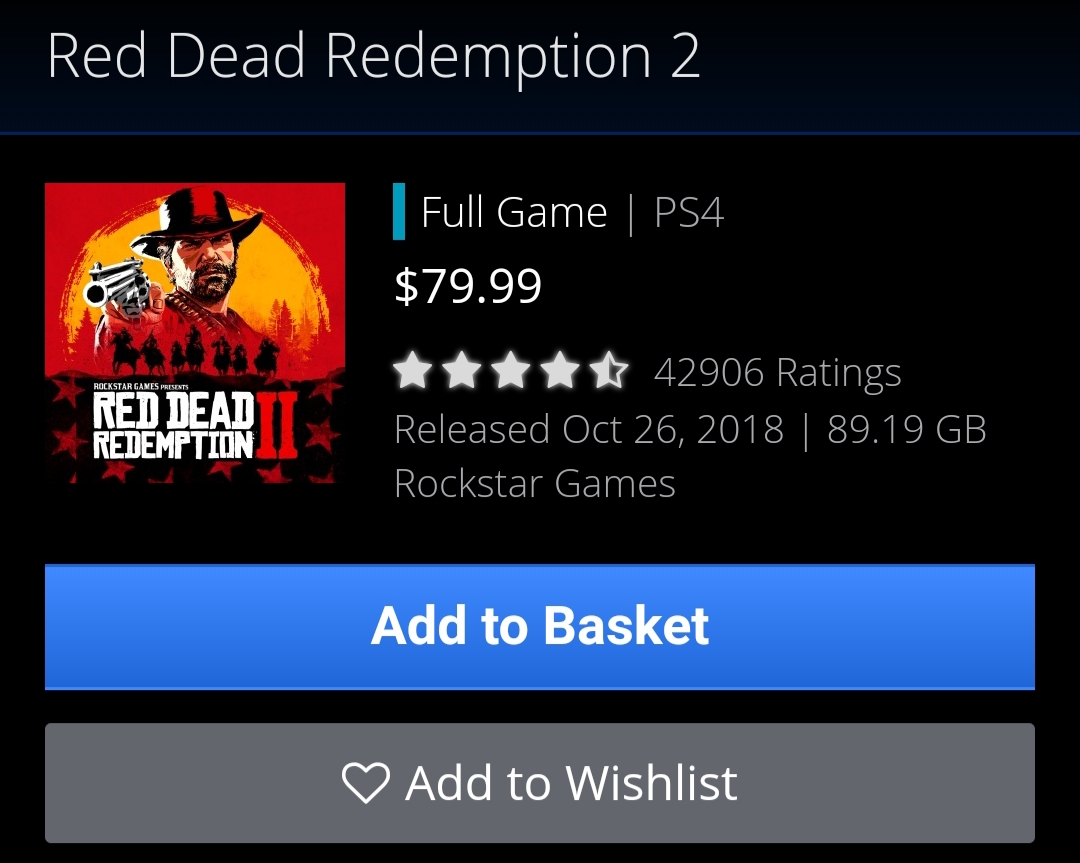Click the PS4 platform label

(689, 212)
